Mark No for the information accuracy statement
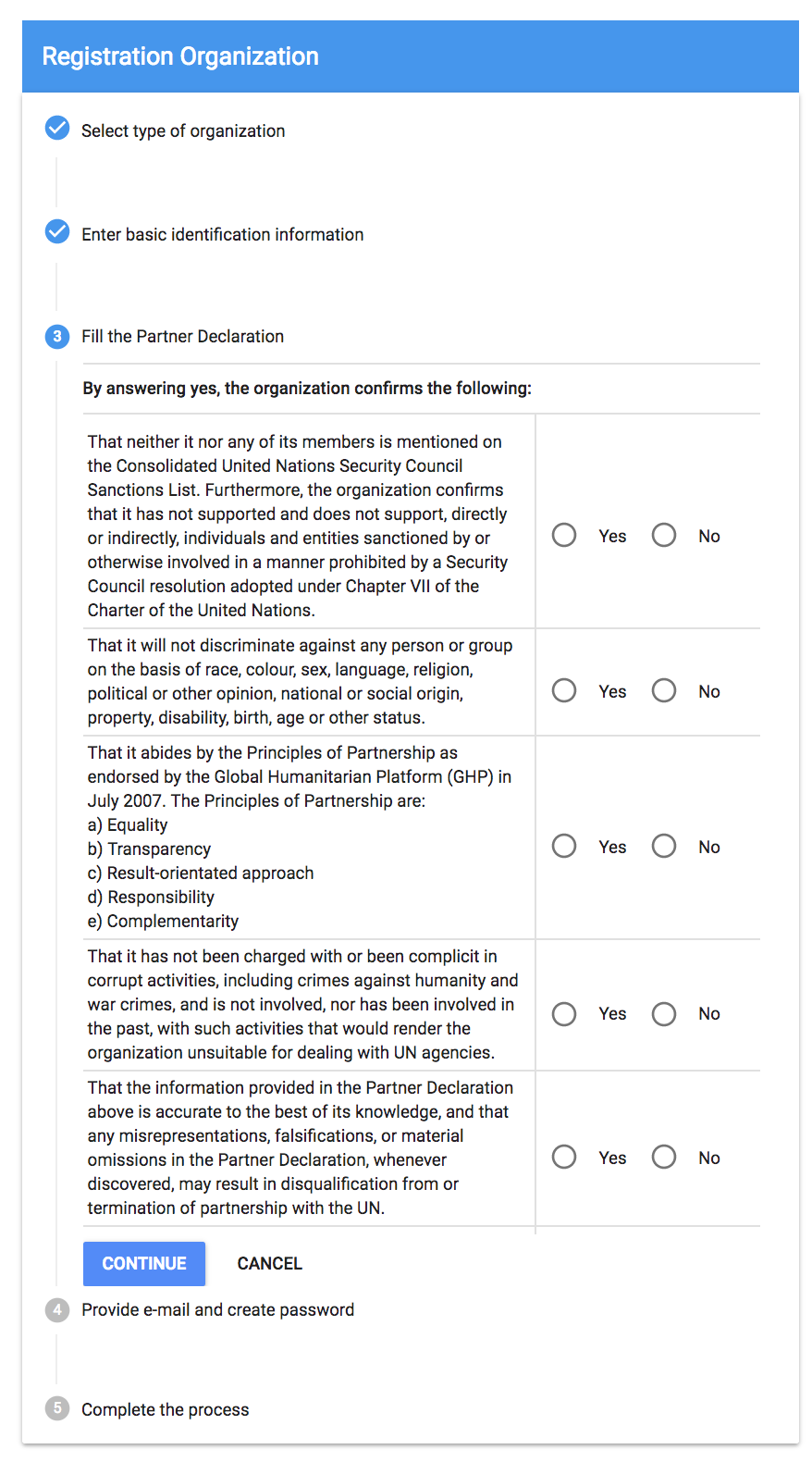This screenshot has height=1462, width=812. click(x=664, y=1158)
